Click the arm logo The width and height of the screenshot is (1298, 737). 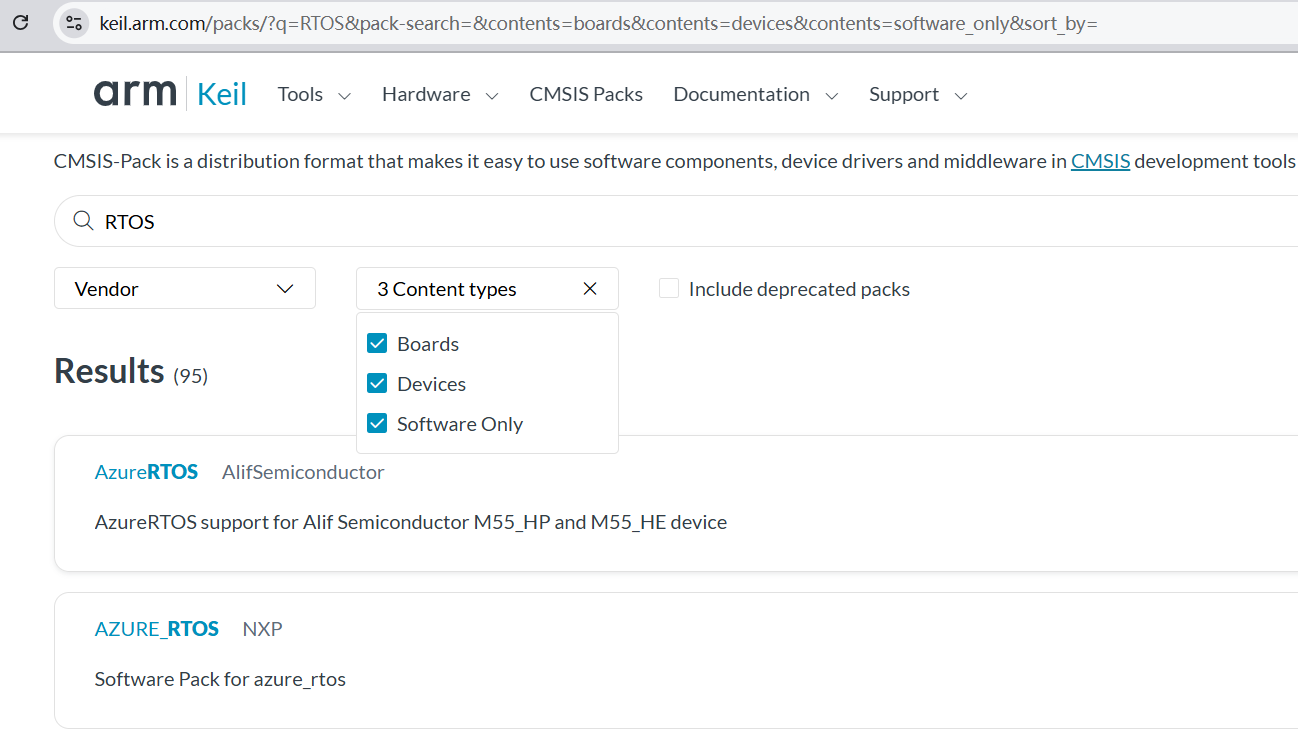click(135, 93)
